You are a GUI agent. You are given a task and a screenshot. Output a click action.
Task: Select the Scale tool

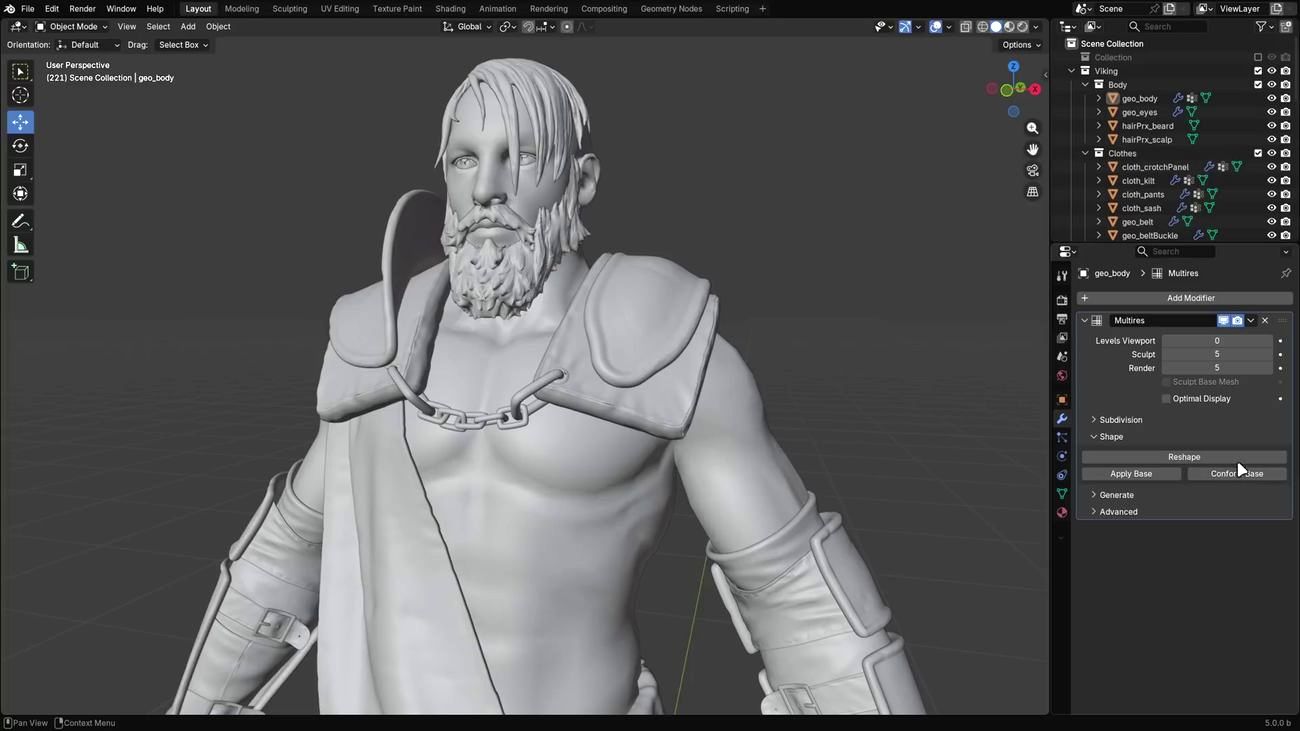click(x=20, y=170)
